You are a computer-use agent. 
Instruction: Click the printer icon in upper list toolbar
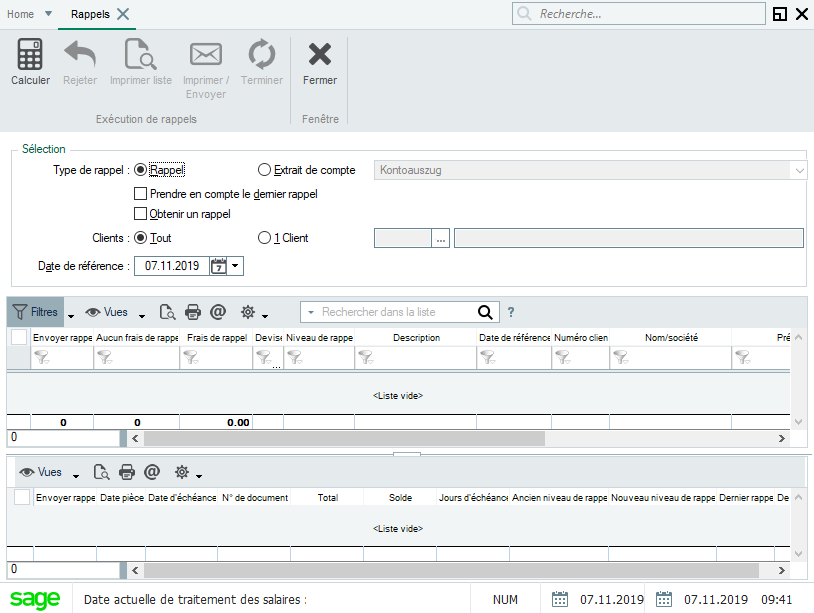[x=193, y=312]
